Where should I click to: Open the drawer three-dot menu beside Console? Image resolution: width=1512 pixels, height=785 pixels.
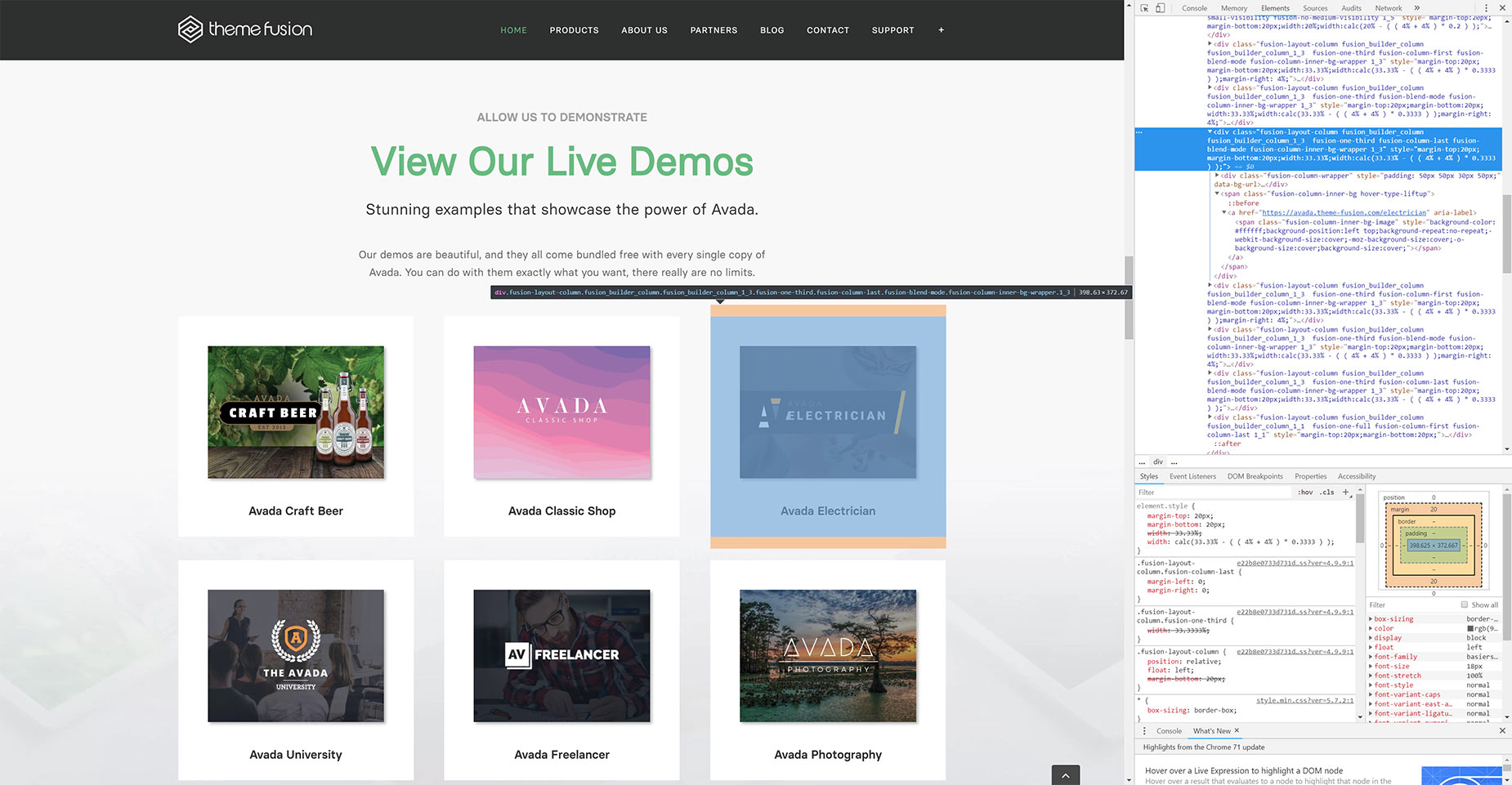tap(1144, 731)
